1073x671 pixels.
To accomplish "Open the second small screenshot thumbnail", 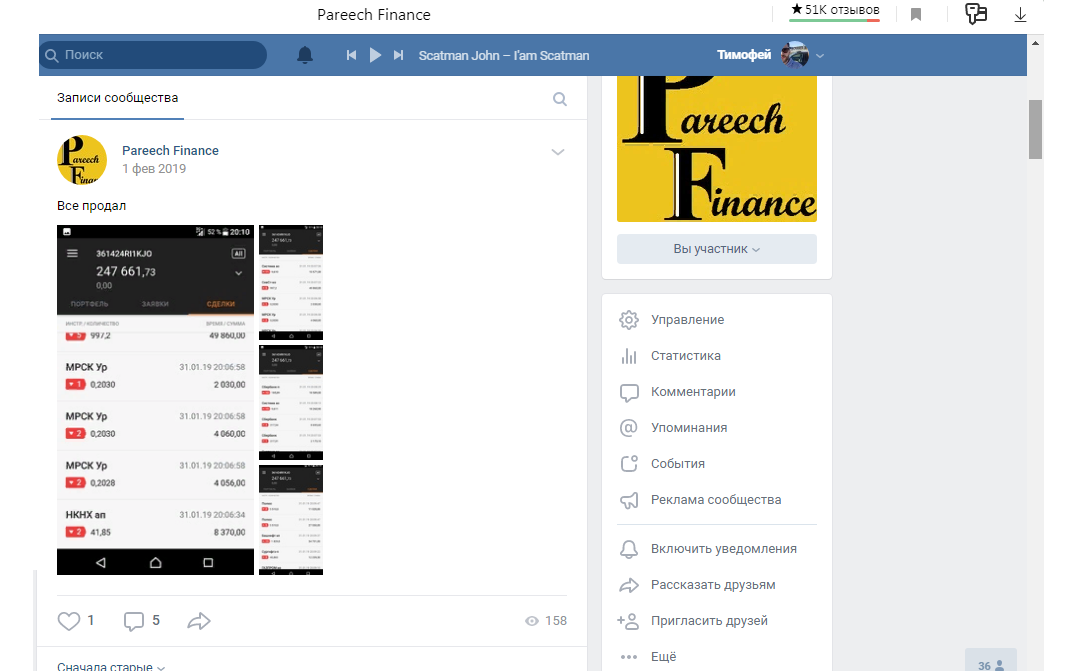I will pos(291,402).
